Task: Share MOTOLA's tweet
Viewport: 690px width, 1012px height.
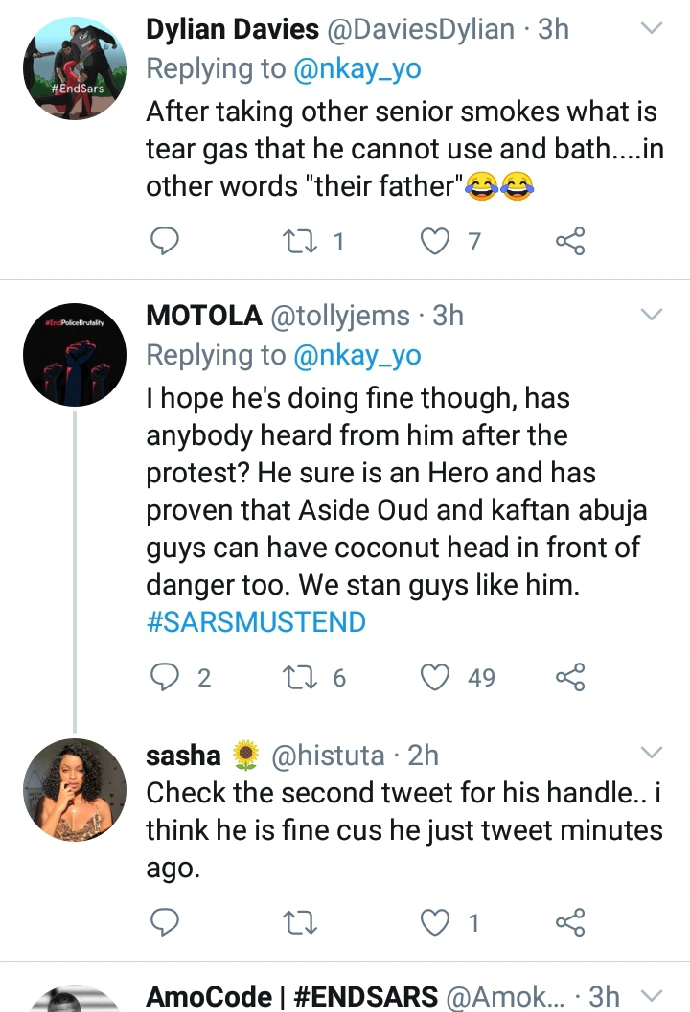Action: (570, 678)
